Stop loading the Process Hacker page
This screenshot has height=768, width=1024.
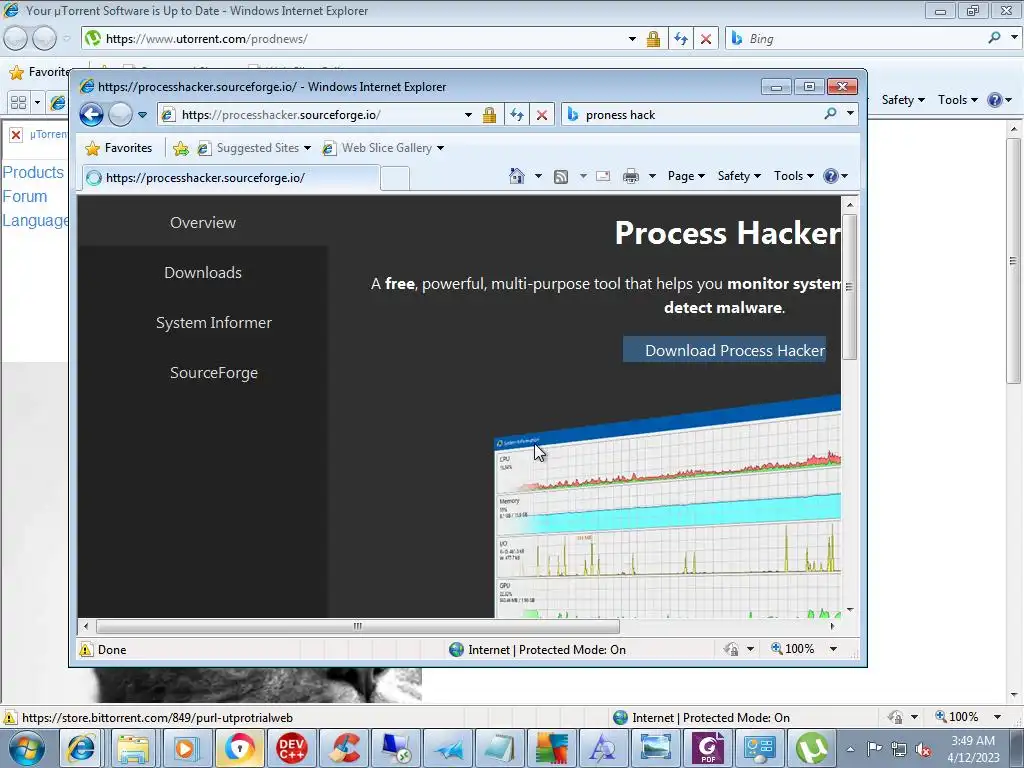coord(541,115)
